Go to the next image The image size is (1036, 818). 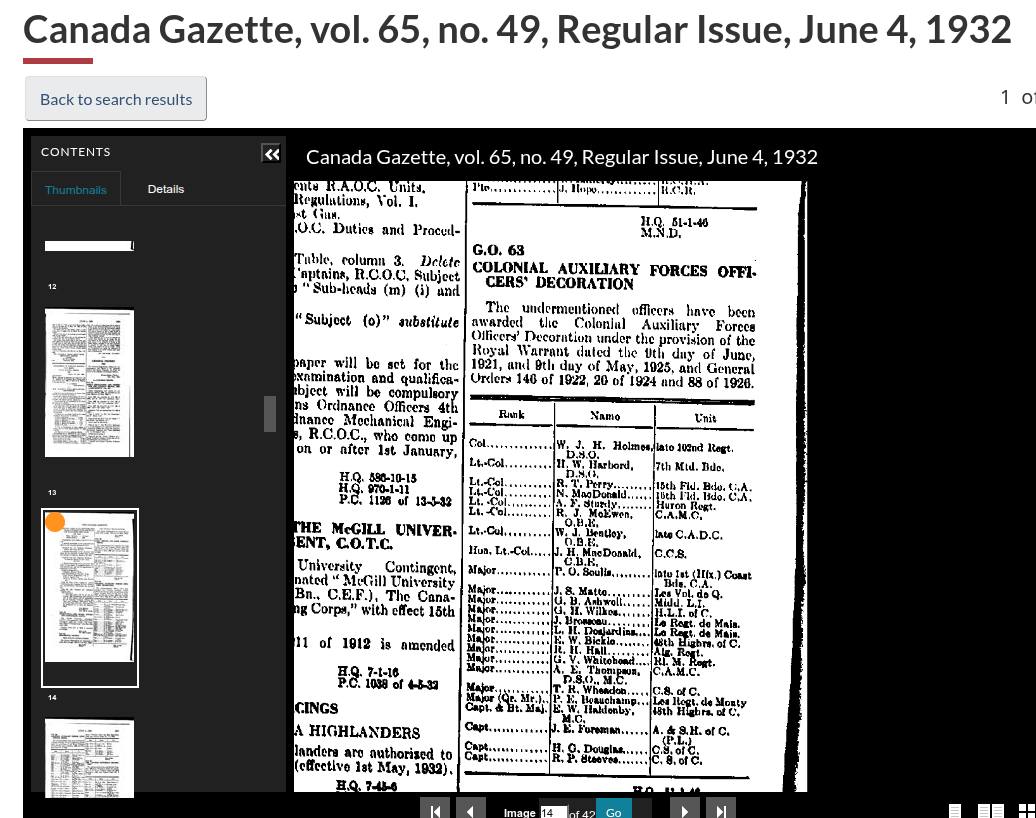pyautogui.click(x=684, y=810)
